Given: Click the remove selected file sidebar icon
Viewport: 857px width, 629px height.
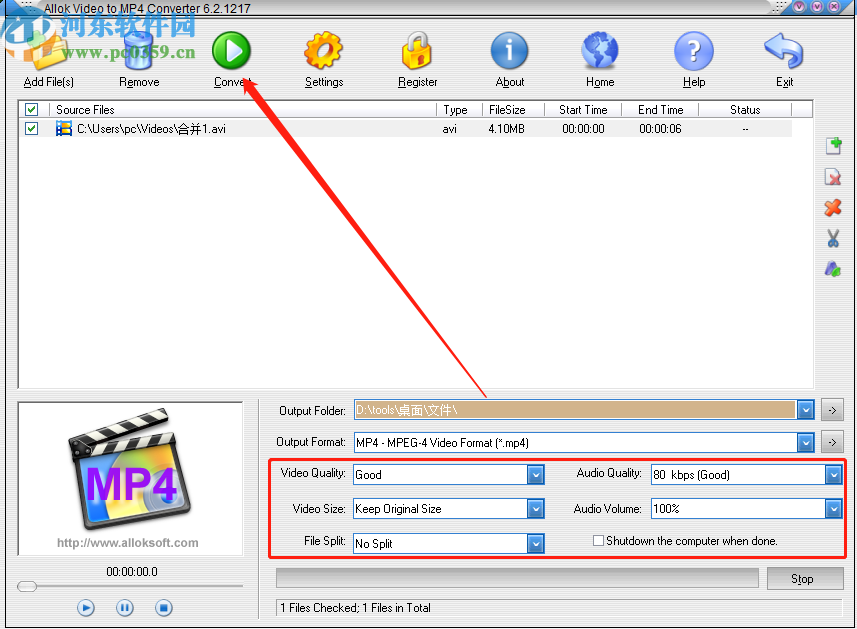Looking at the screenshot, I should pyautogui.click(x=833, y=177).
